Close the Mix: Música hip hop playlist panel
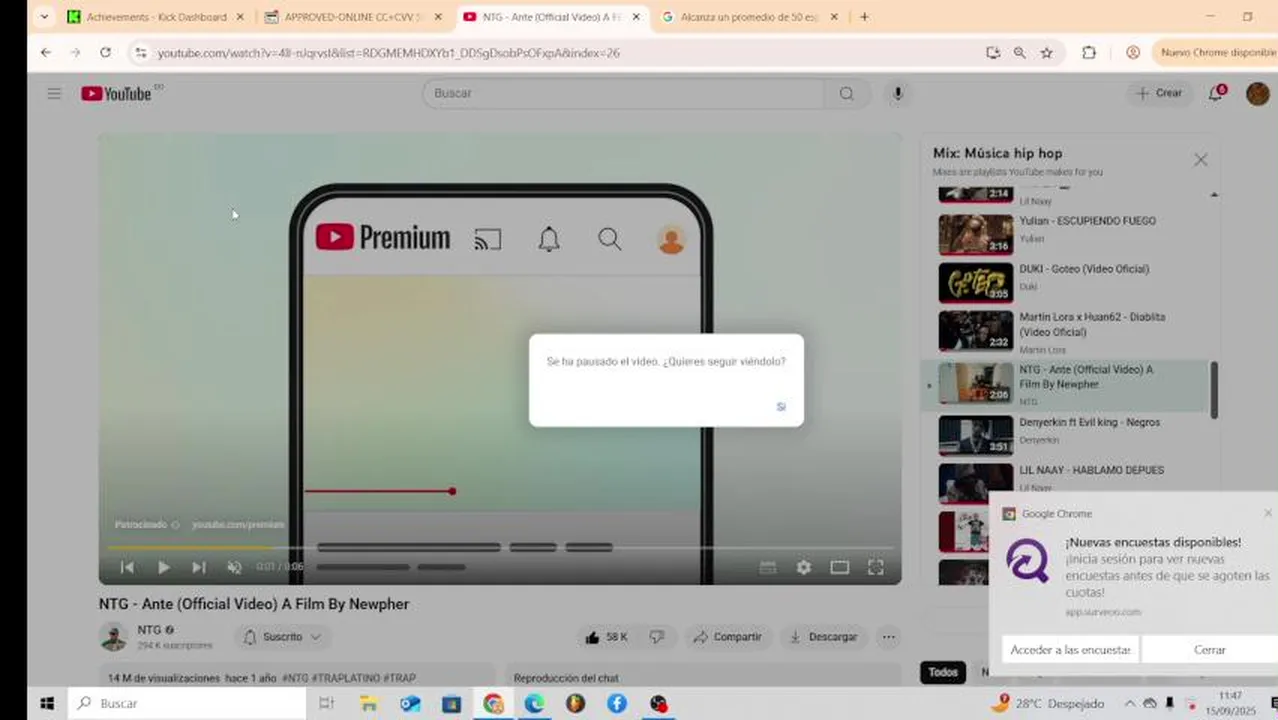The image size is (1278, 720). (1201, 160)
